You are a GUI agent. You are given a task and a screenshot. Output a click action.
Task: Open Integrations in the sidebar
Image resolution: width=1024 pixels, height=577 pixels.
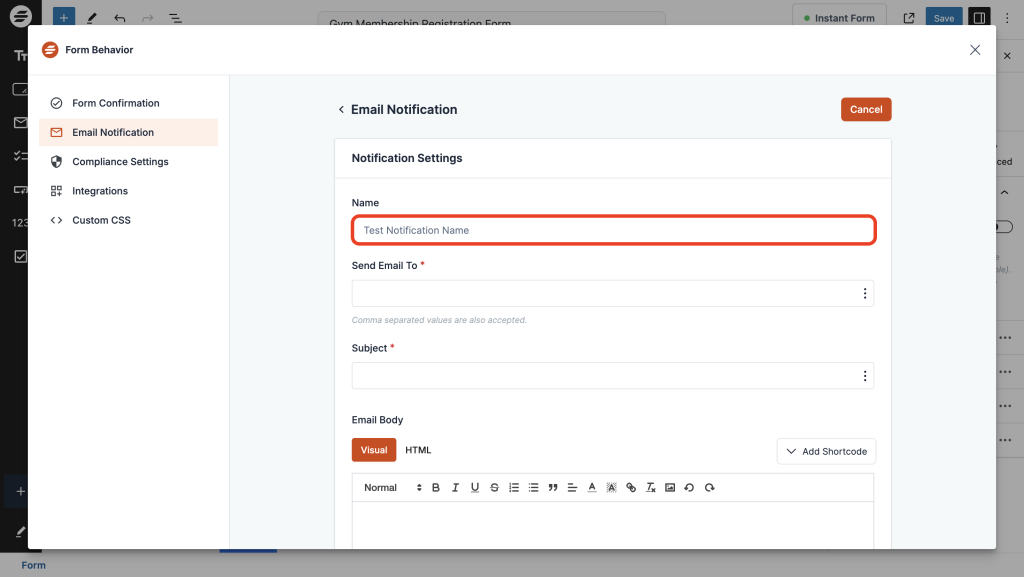(x=100, y=191)
